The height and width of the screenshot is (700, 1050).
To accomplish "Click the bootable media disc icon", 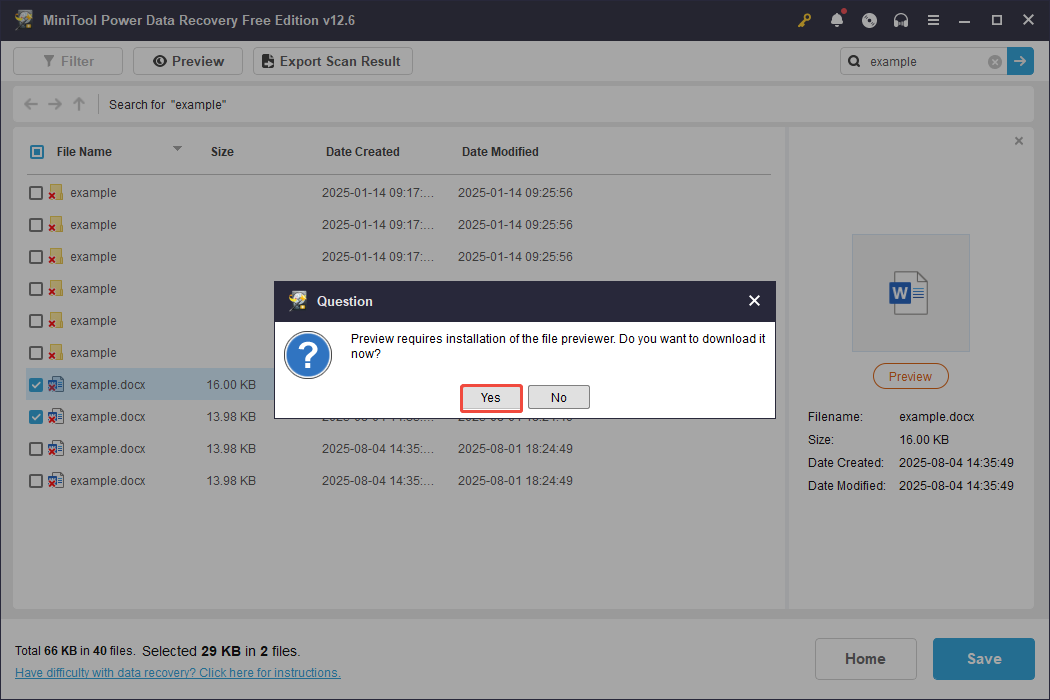I will (869, 20).
